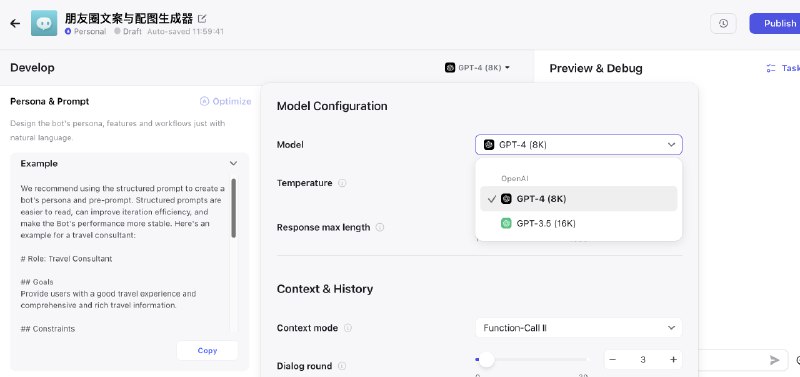Open the GPT-4 (8K) model selector in Develop header
Viewport: 800px width, 377px height.
pos(478,67)
